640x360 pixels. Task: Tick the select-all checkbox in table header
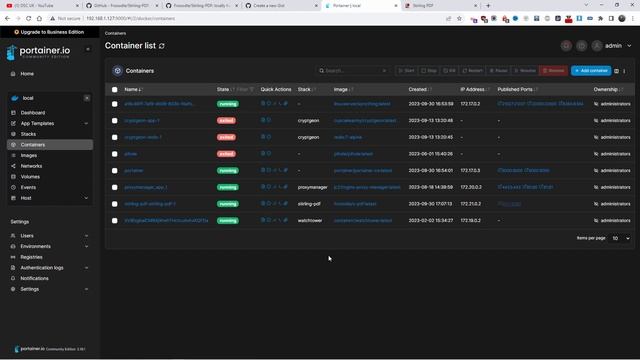pyautogui.click(x=115, y=89)
